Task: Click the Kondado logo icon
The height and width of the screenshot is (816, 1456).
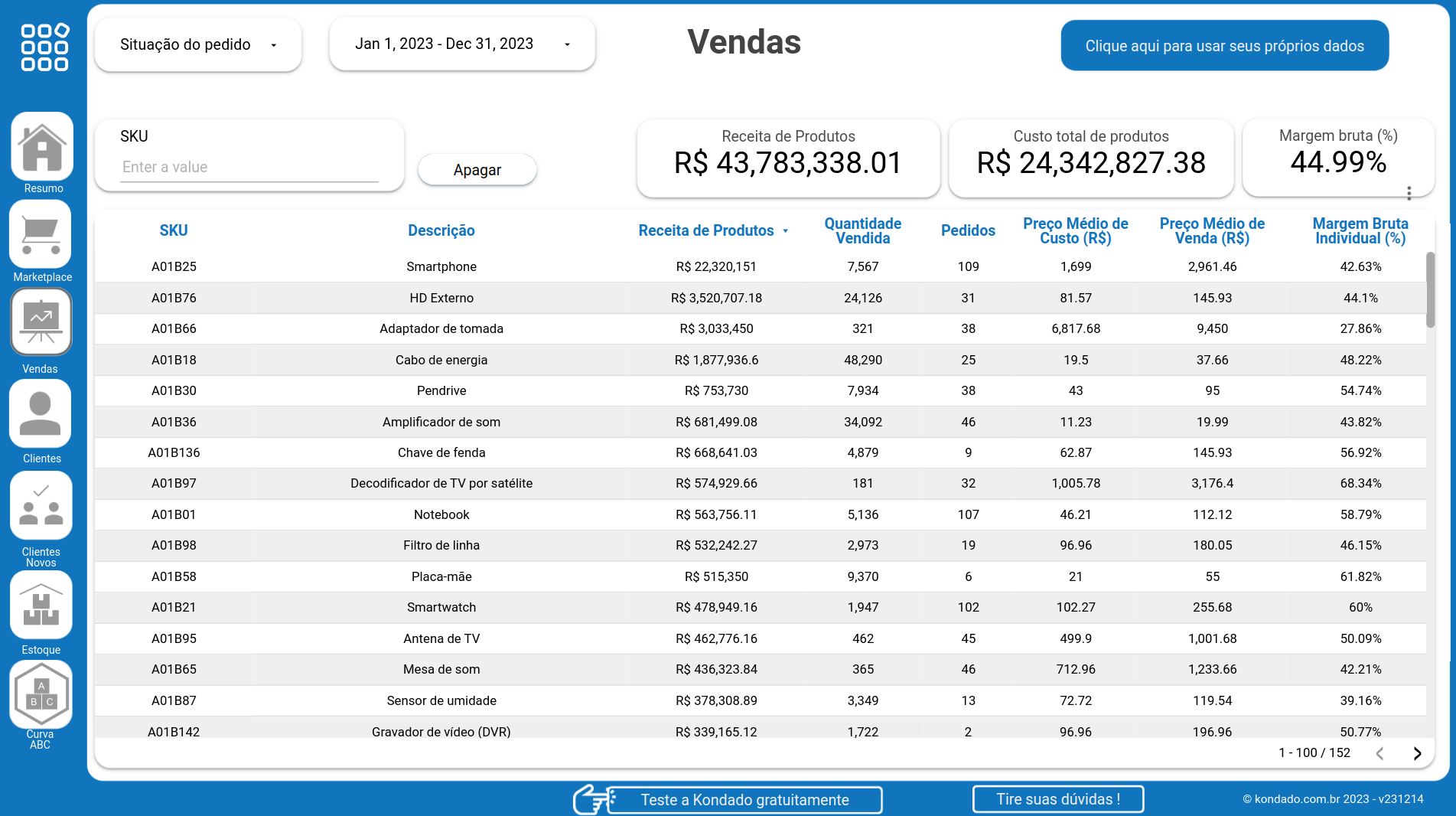Action: point(44,47)
